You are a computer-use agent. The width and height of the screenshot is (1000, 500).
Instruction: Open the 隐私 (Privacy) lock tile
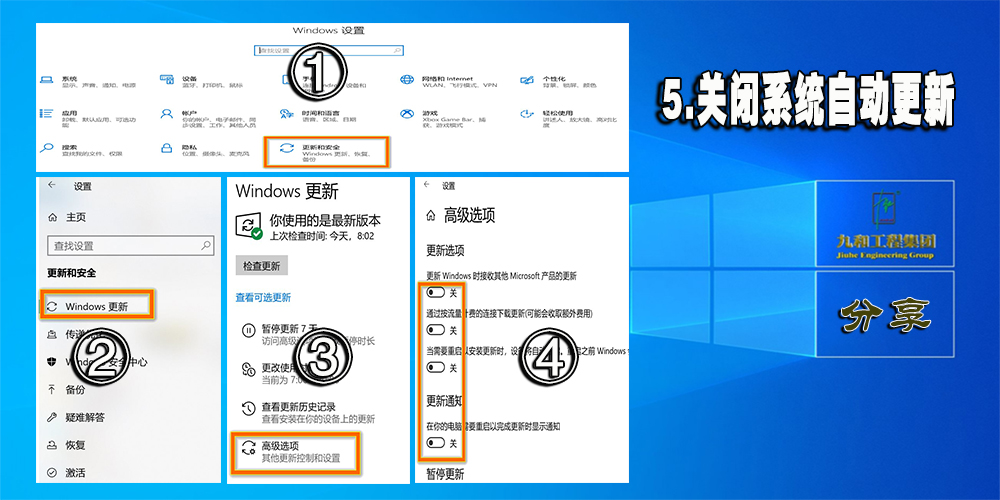[204, 150]
